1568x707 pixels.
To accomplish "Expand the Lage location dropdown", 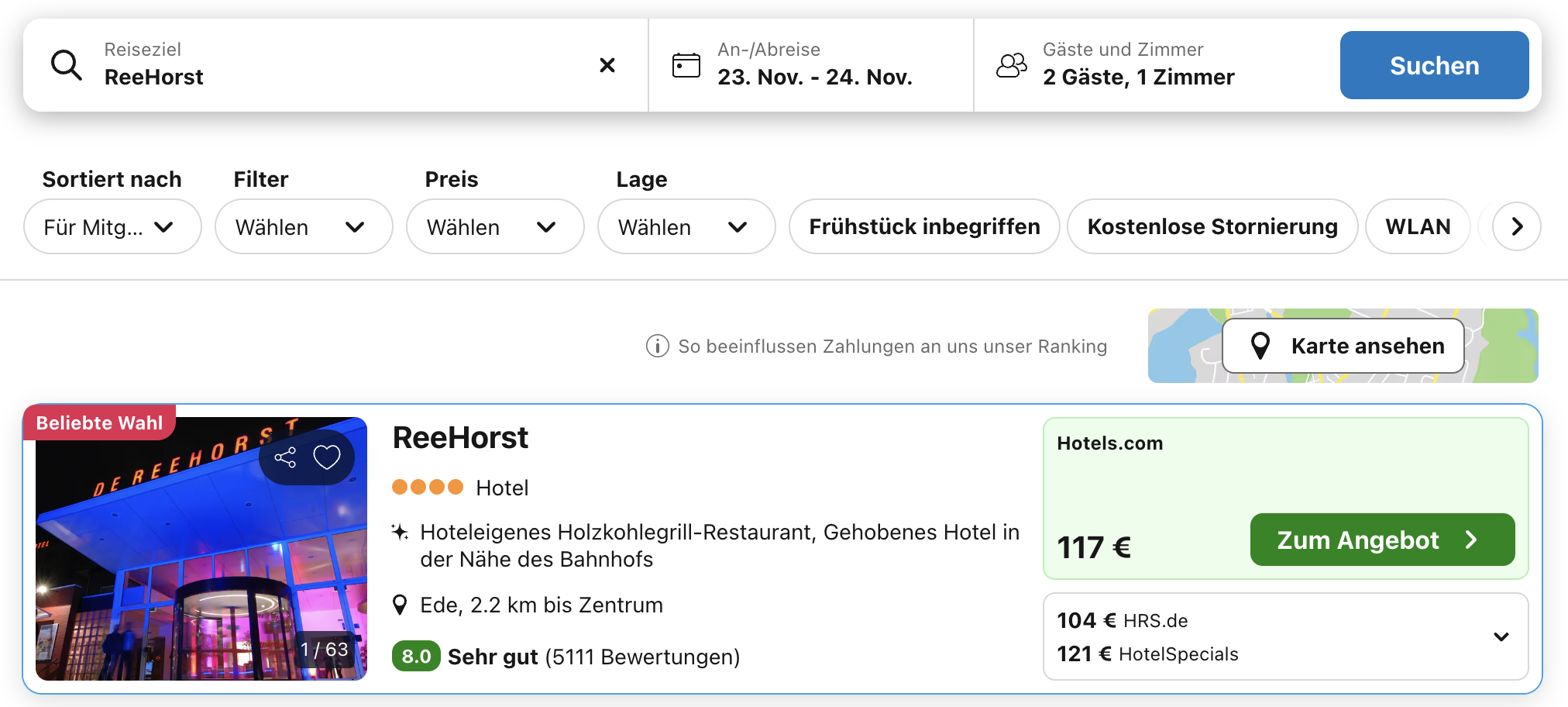I will 686,226.
